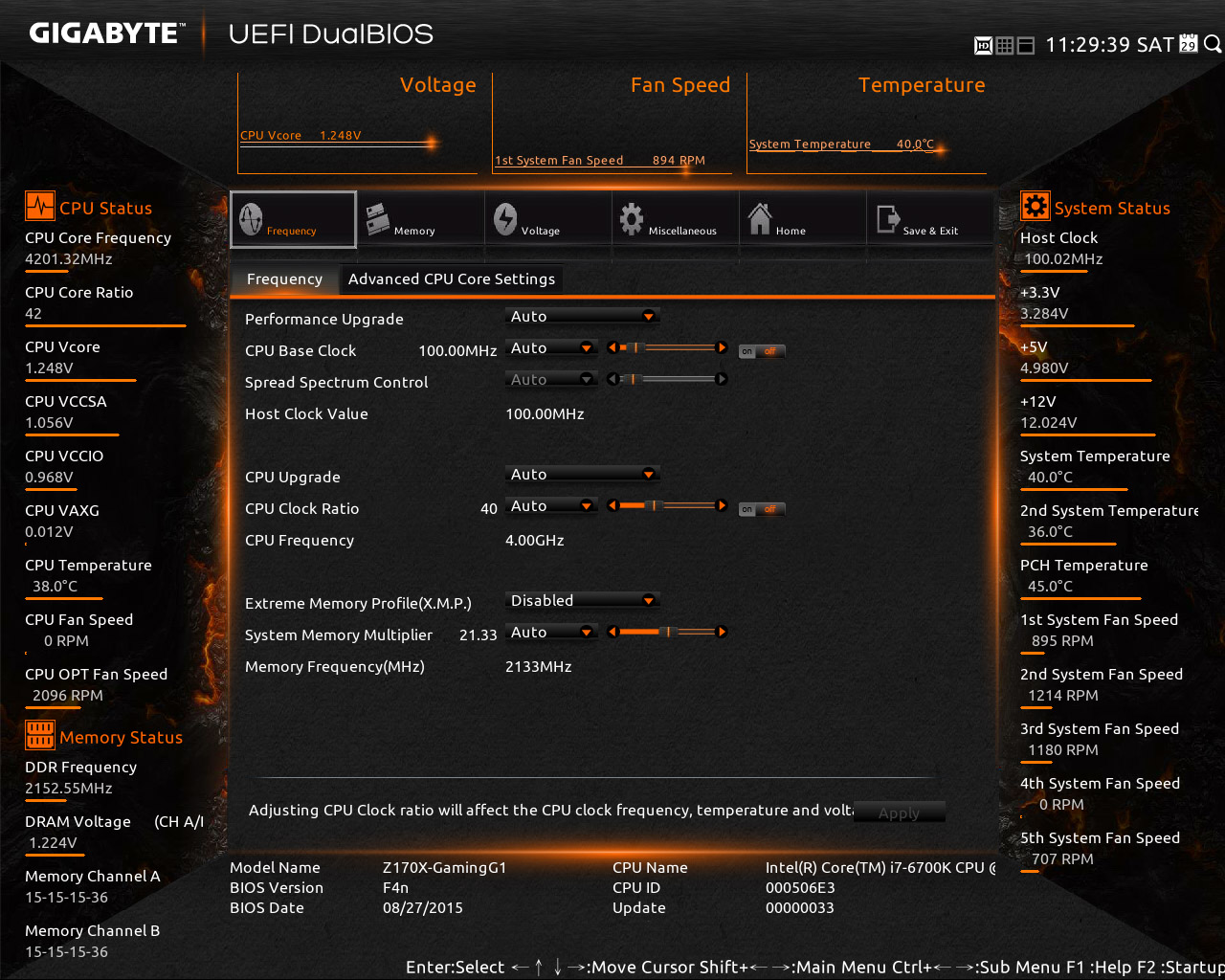
Task: Click the System Memory Multiplier slider handle
Action: pos(669,632)
